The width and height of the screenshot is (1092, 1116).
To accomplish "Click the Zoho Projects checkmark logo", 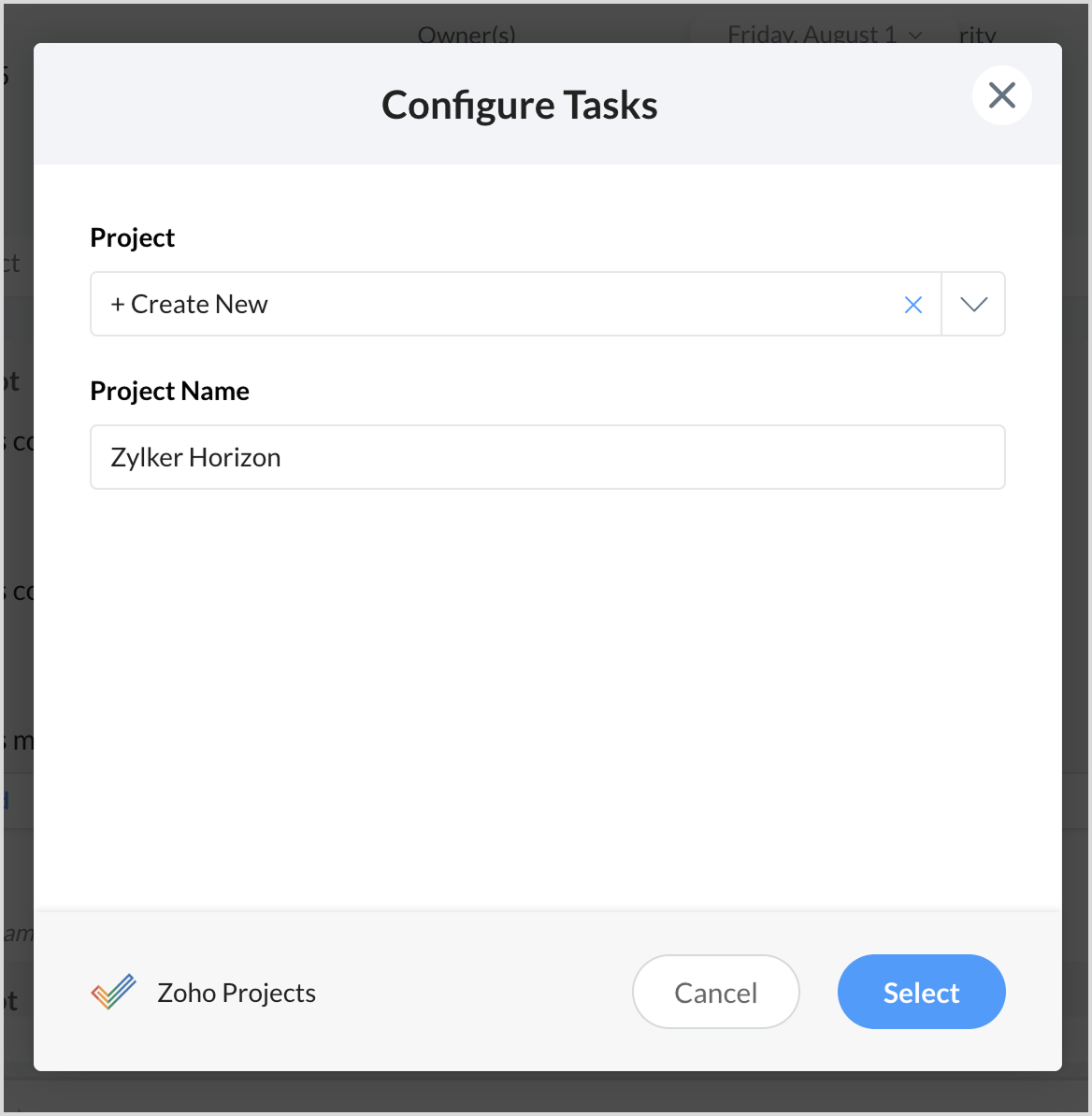I will coord(113,992).
